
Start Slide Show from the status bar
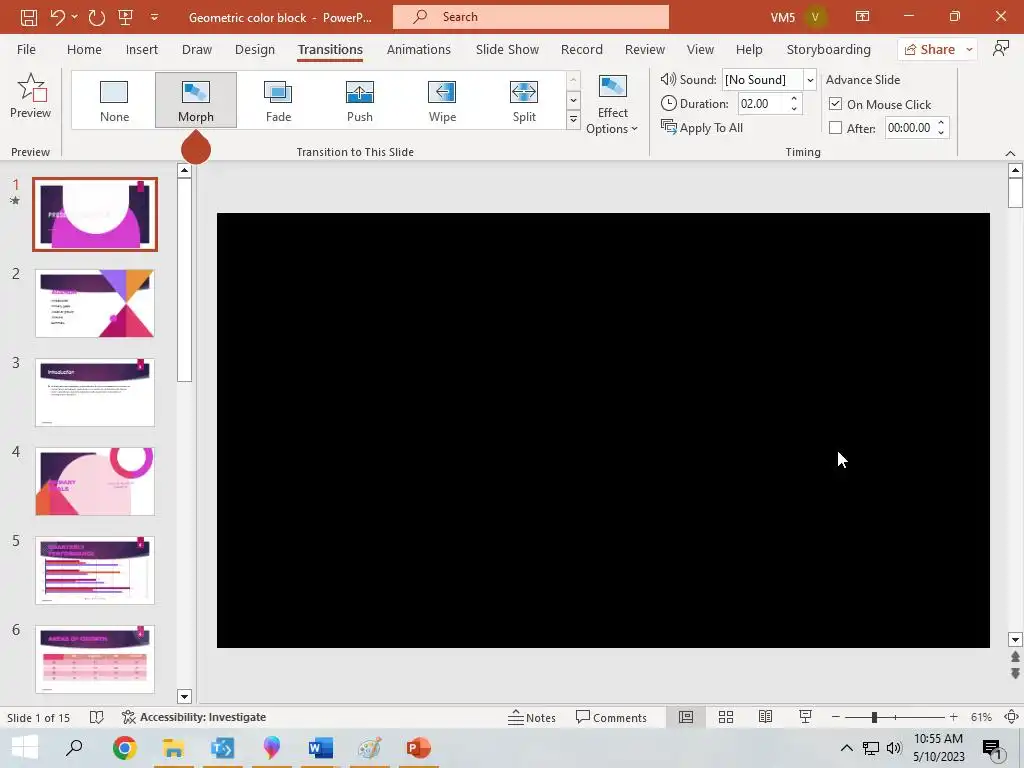(805, 717)
